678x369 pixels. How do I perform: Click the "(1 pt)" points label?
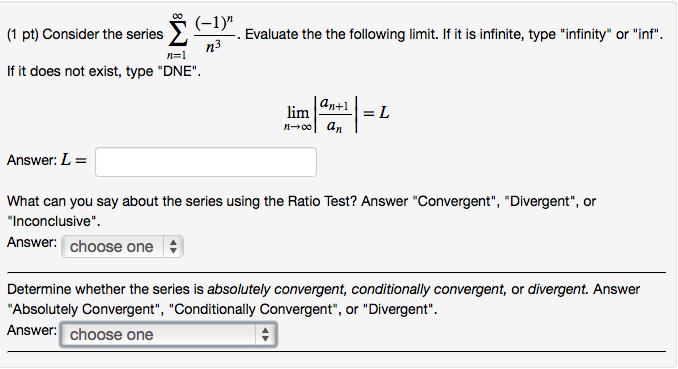[x=23, y=34]
